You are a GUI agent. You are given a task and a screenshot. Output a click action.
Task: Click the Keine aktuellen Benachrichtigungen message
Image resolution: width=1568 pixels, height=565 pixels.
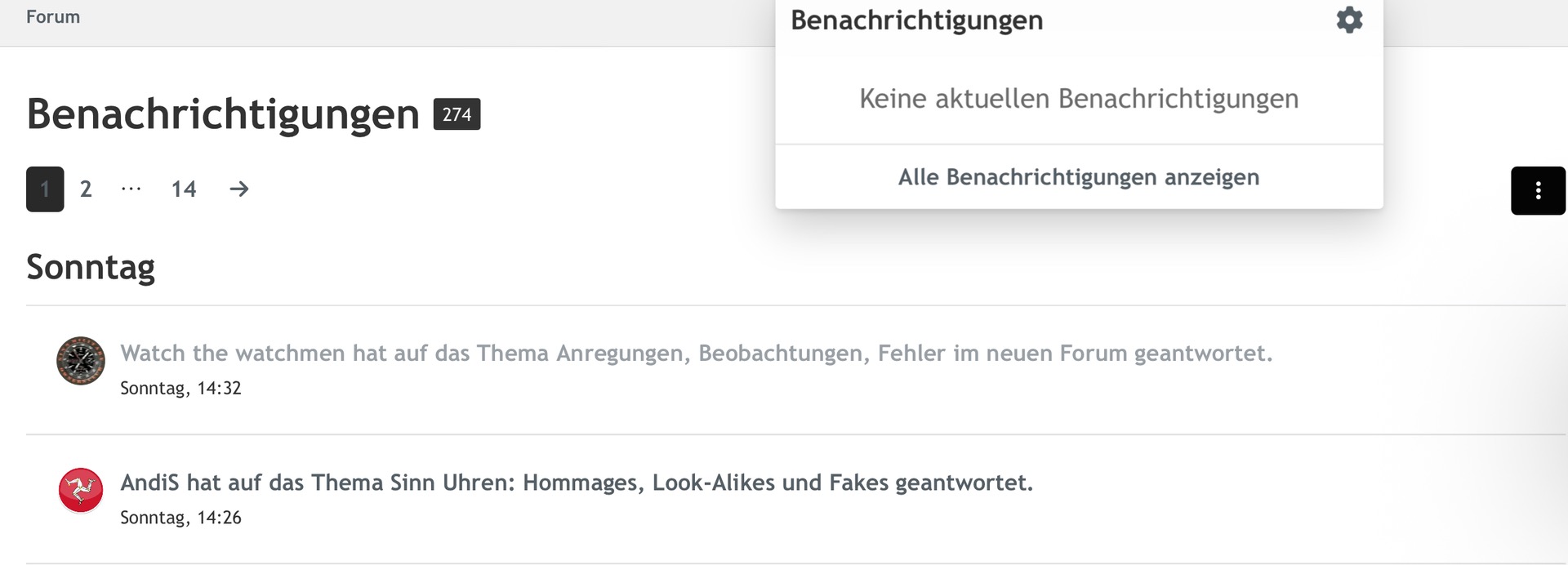pos(1078,99)
